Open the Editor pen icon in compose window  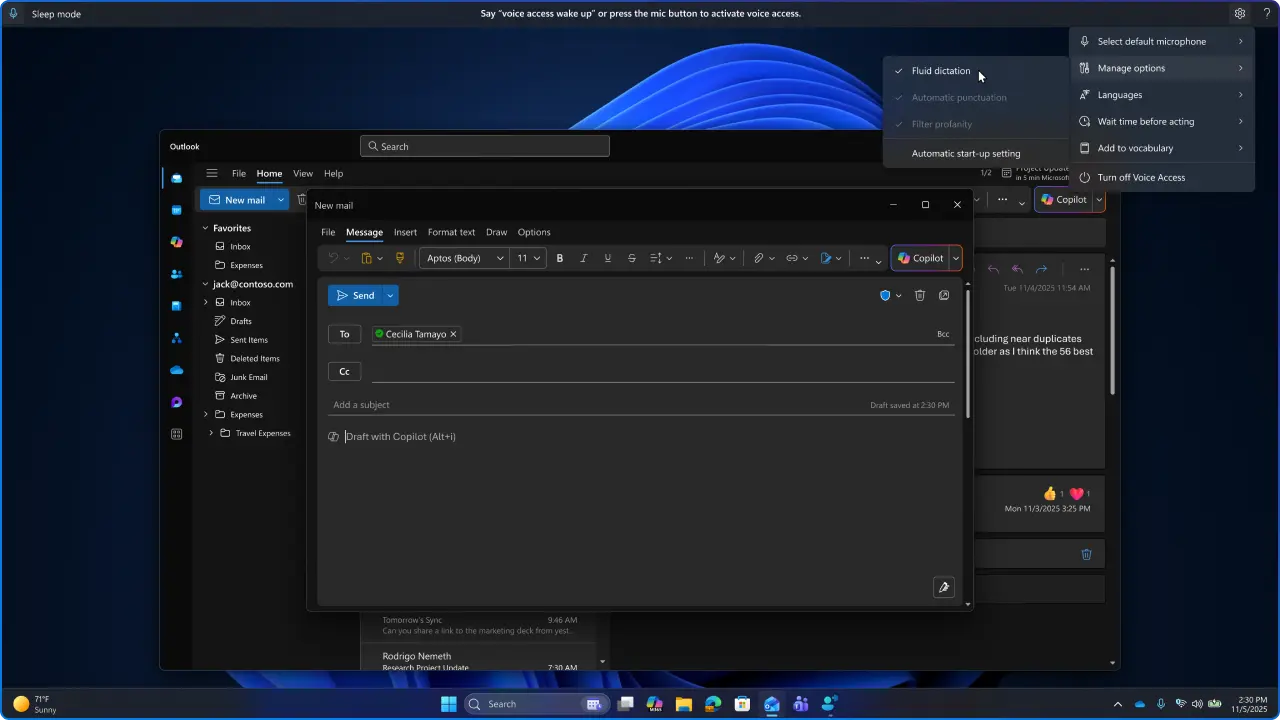(x=943, y=587)
